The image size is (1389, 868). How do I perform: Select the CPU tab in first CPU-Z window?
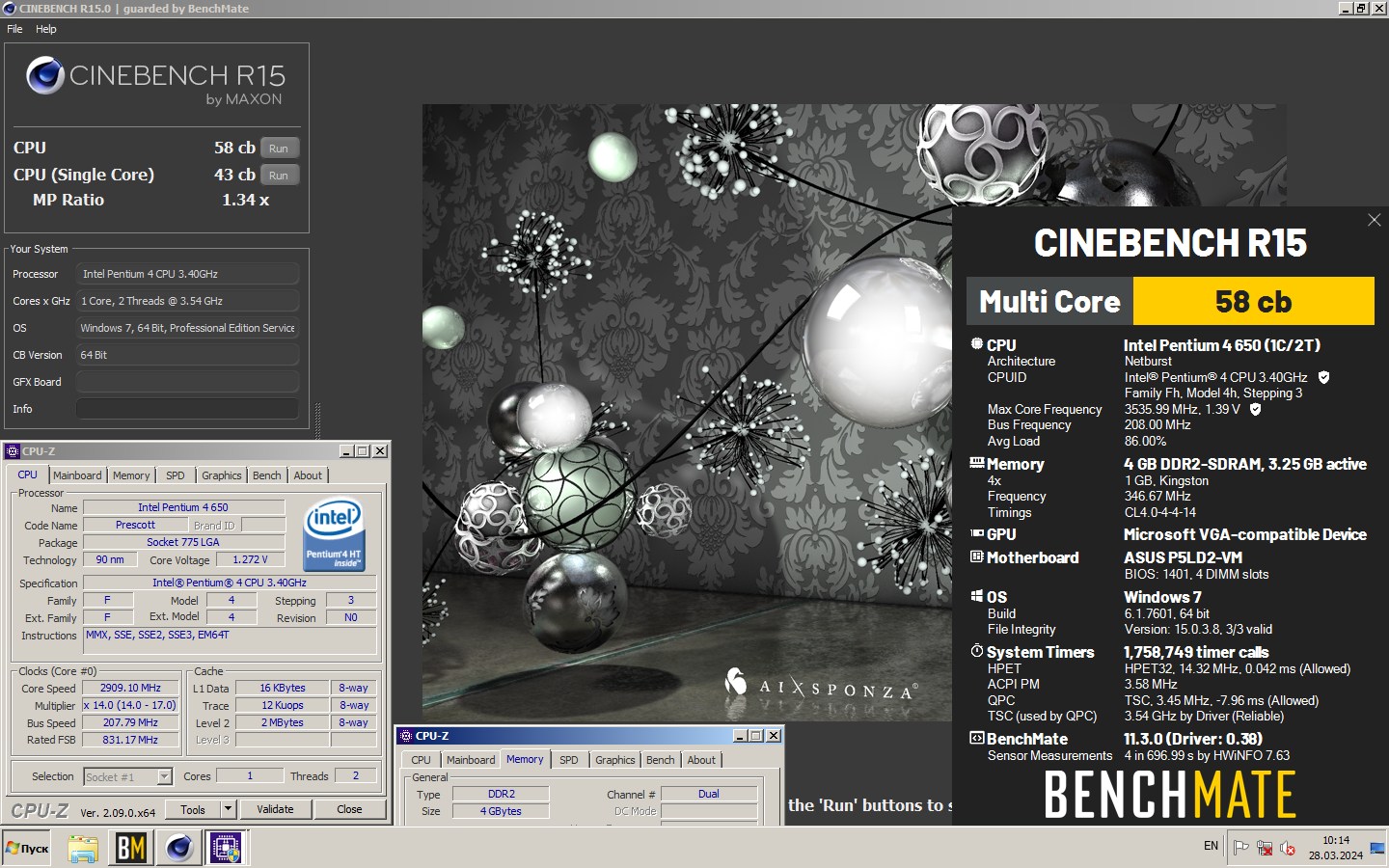27,475
